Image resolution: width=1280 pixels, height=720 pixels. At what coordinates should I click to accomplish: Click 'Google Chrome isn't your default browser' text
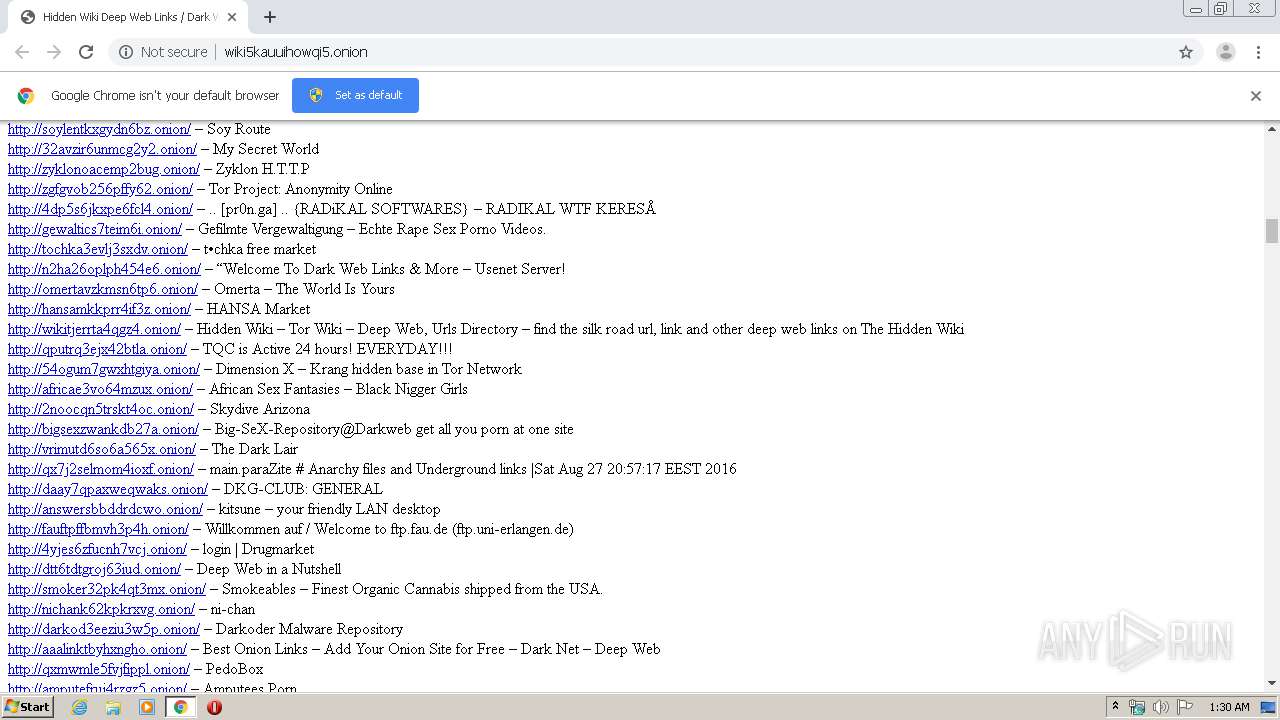(165, 95)
